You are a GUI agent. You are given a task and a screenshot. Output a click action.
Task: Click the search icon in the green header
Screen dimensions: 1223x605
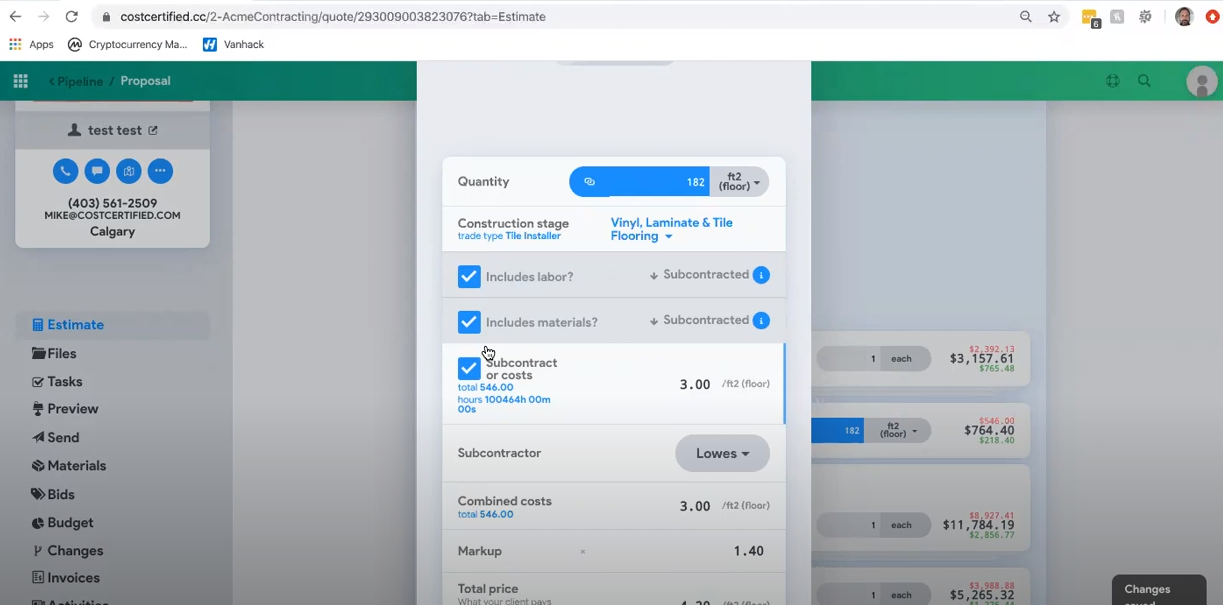click(1144, 81)
